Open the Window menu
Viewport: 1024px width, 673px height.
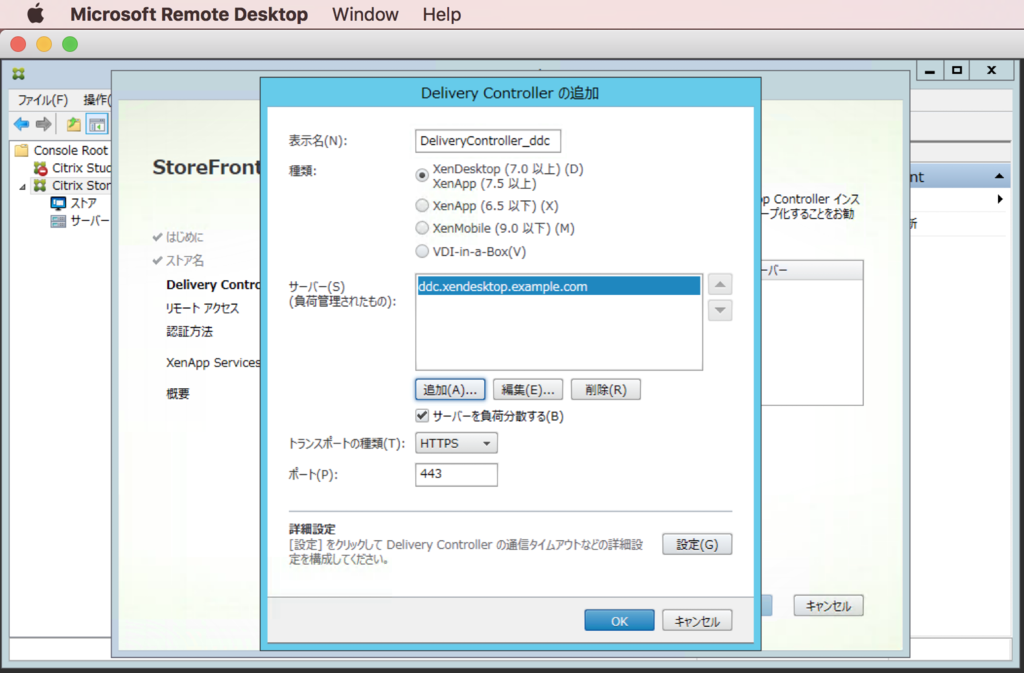point(365,14)
